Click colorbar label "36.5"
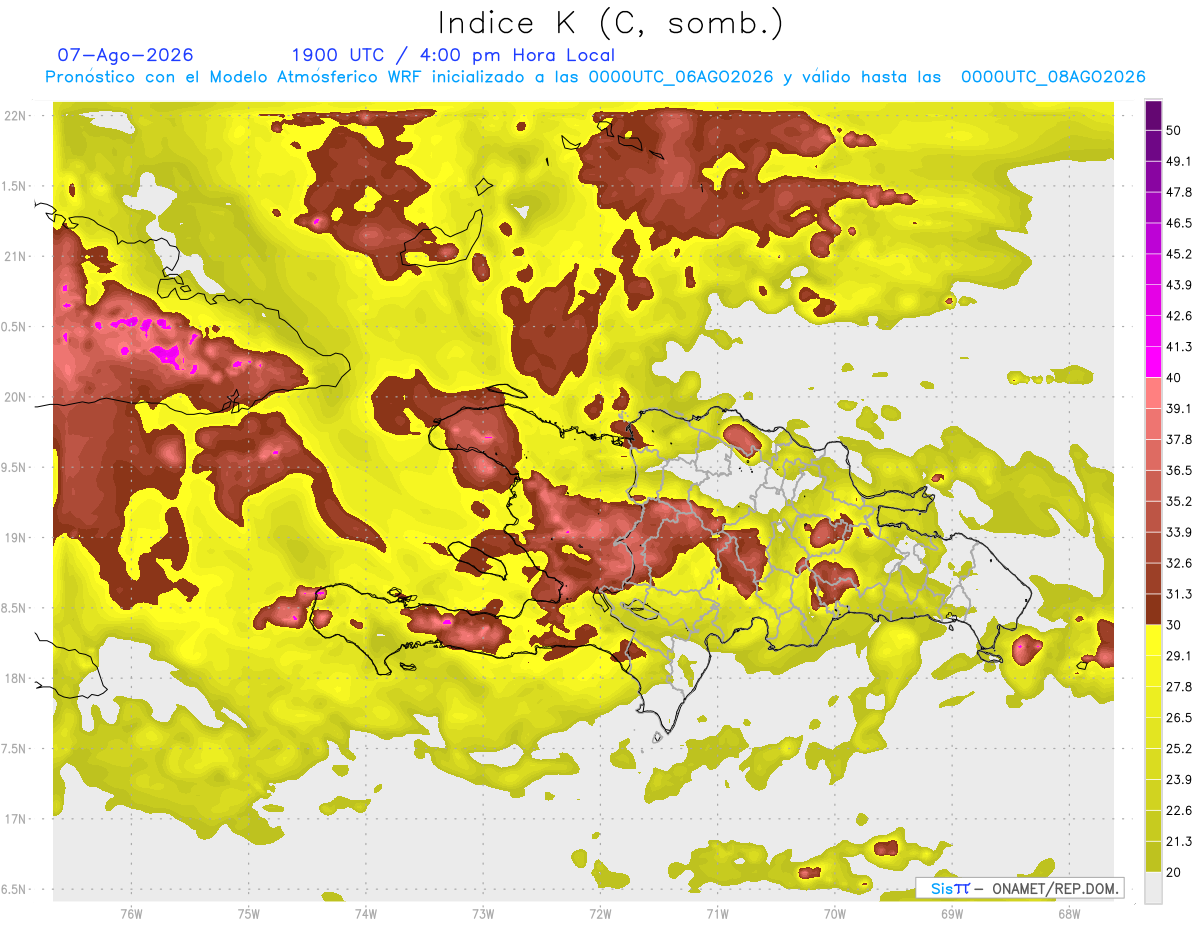This screenshot has width=1200, height=927. pos(1179,470)
